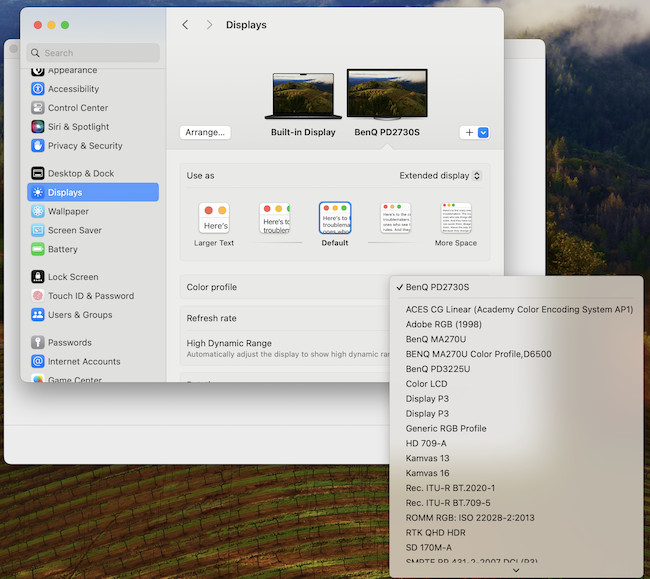
Task: Select the Displays sun icon
Action: (x=38, y=192)
